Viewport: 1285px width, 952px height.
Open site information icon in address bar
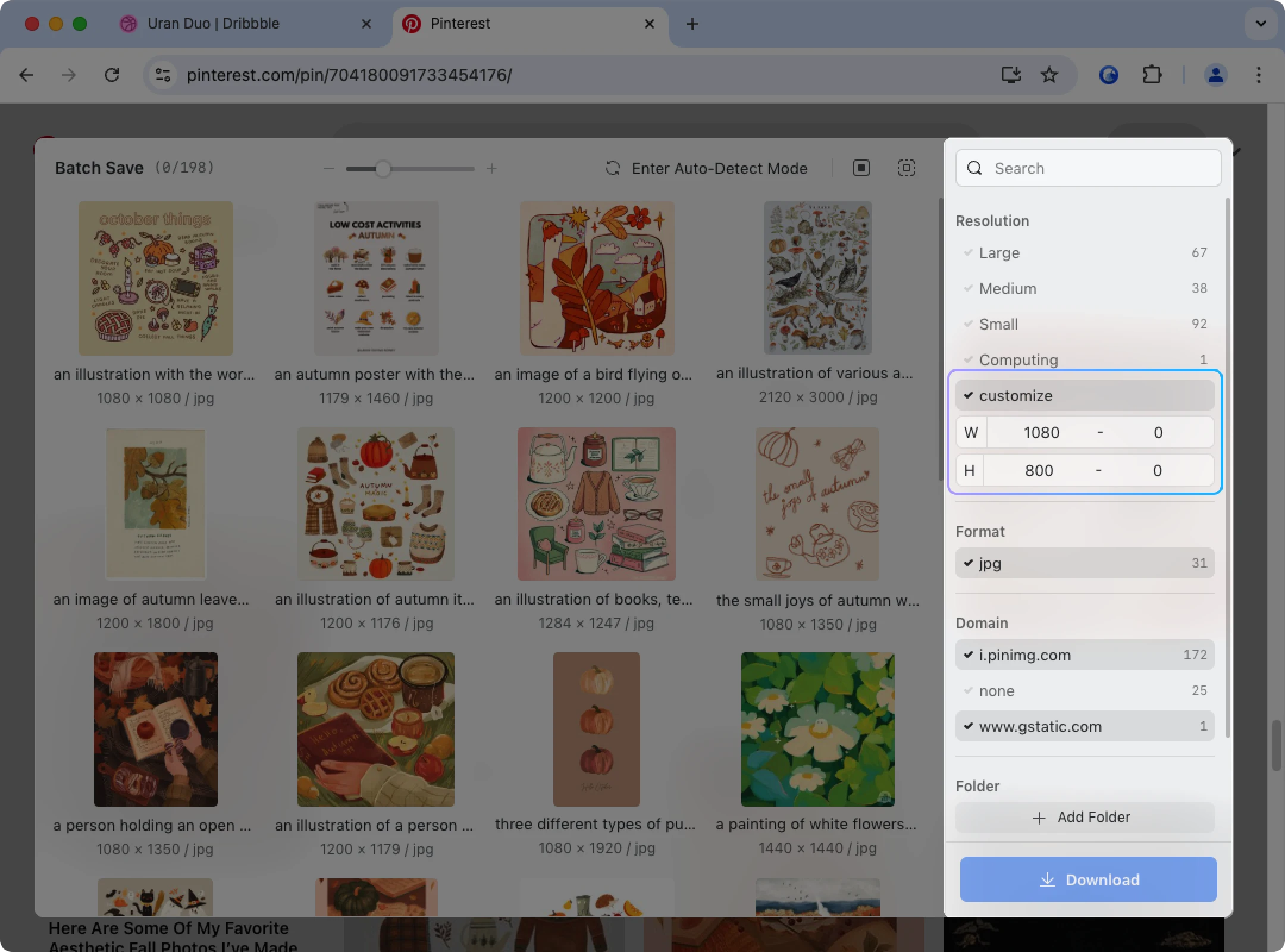[163, 75]
